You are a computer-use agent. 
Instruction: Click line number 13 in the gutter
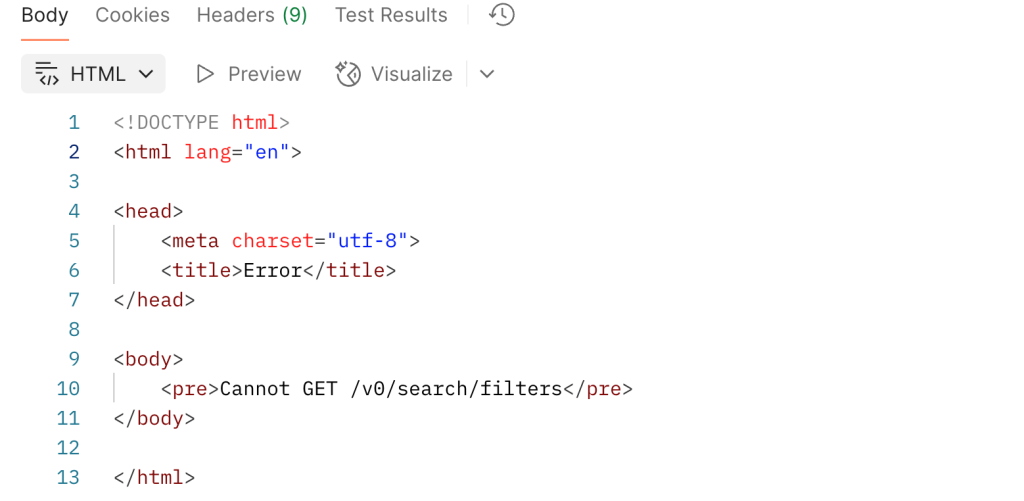(68, 477)
